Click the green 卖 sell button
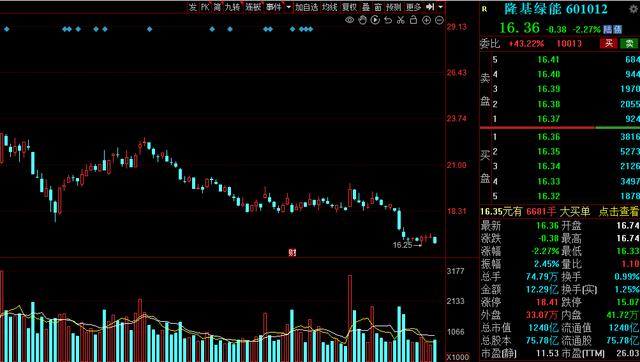 click(x=629, y=43)
